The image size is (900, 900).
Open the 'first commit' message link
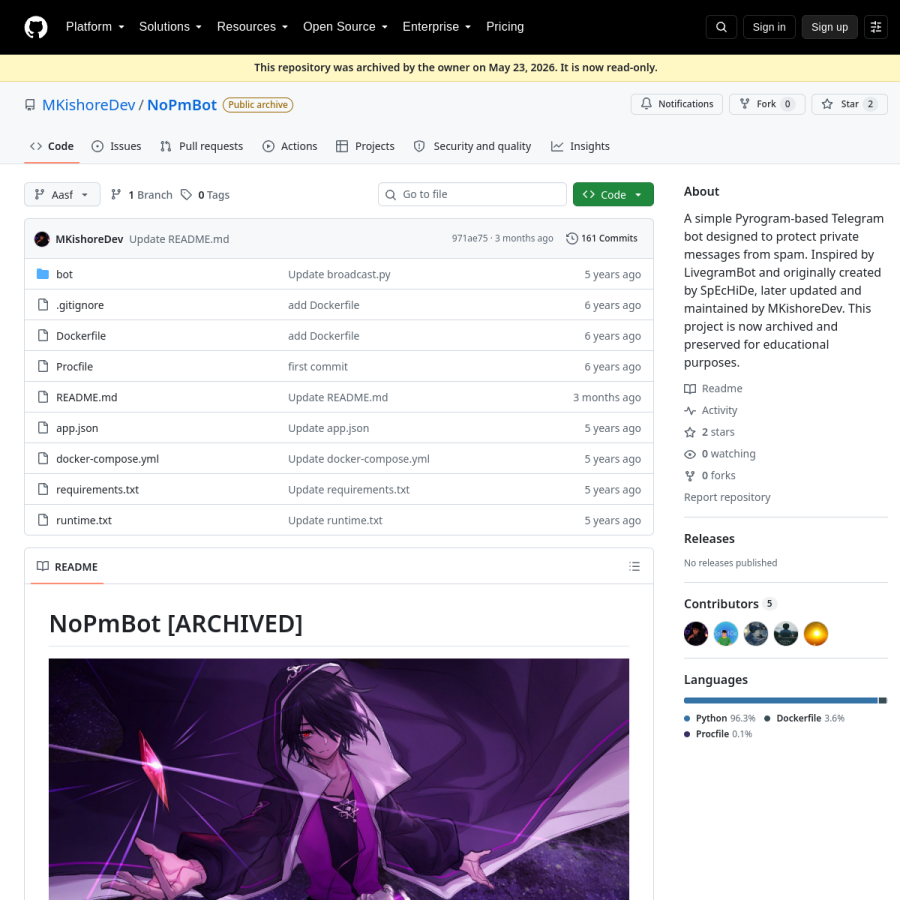318,366
